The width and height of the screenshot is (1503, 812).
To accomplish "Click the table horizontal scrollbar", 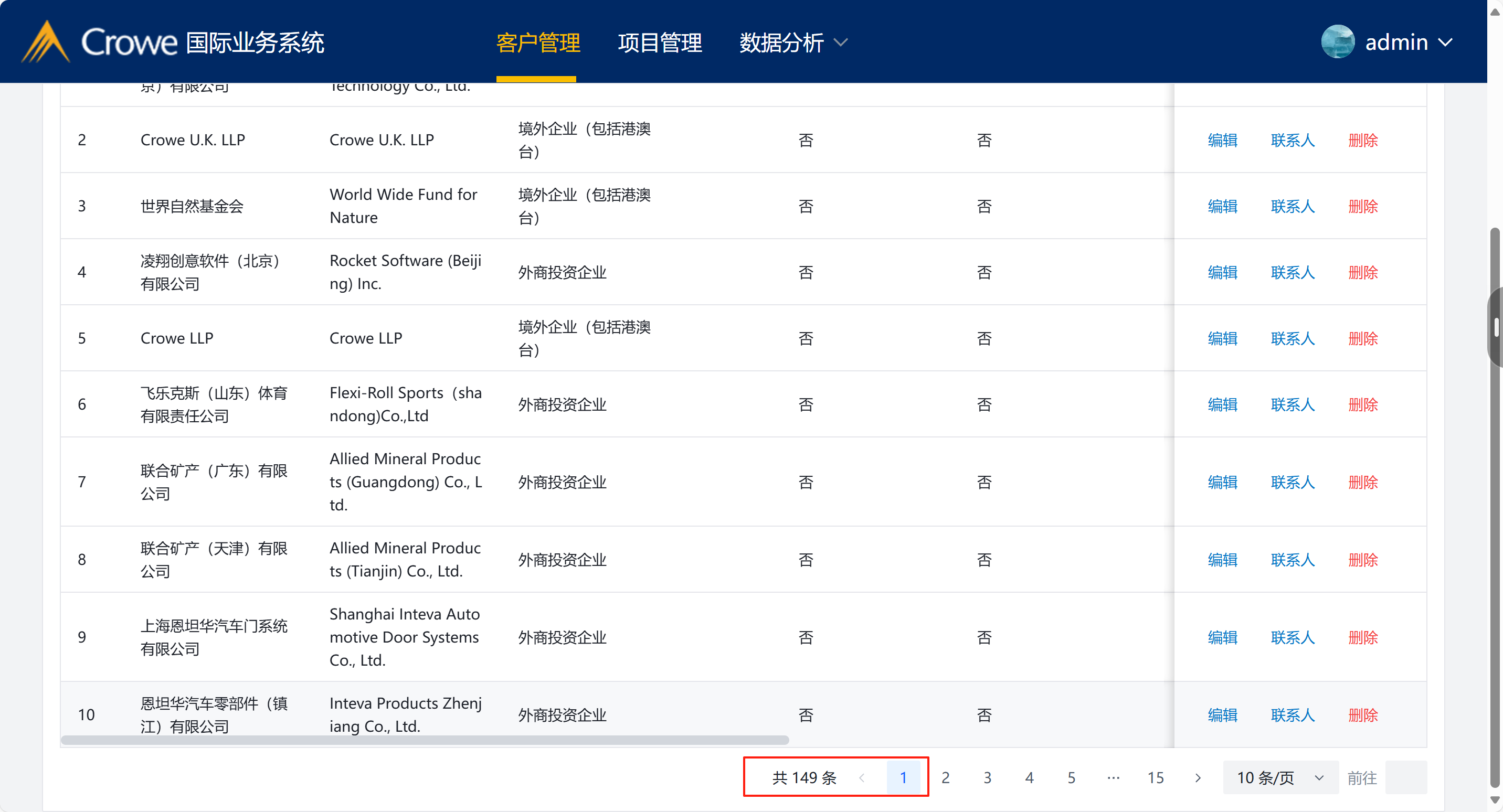I will (425, 740).
